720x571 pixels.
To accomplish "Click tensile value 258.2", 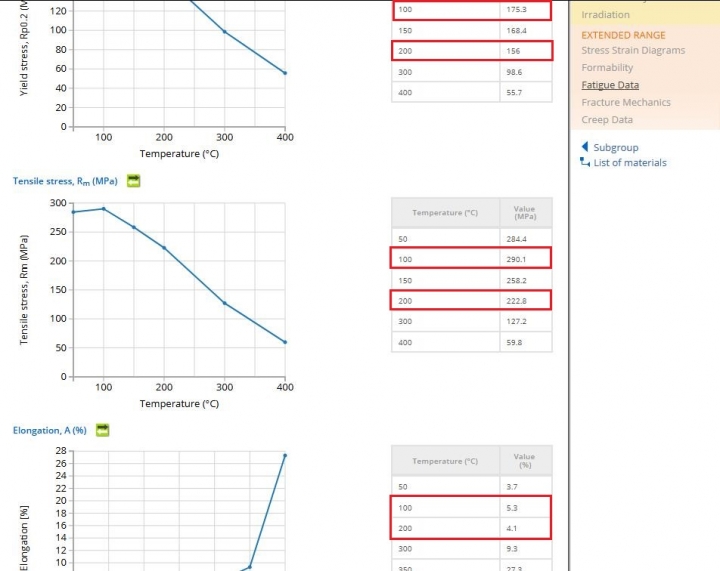I will tap(517, 280).
